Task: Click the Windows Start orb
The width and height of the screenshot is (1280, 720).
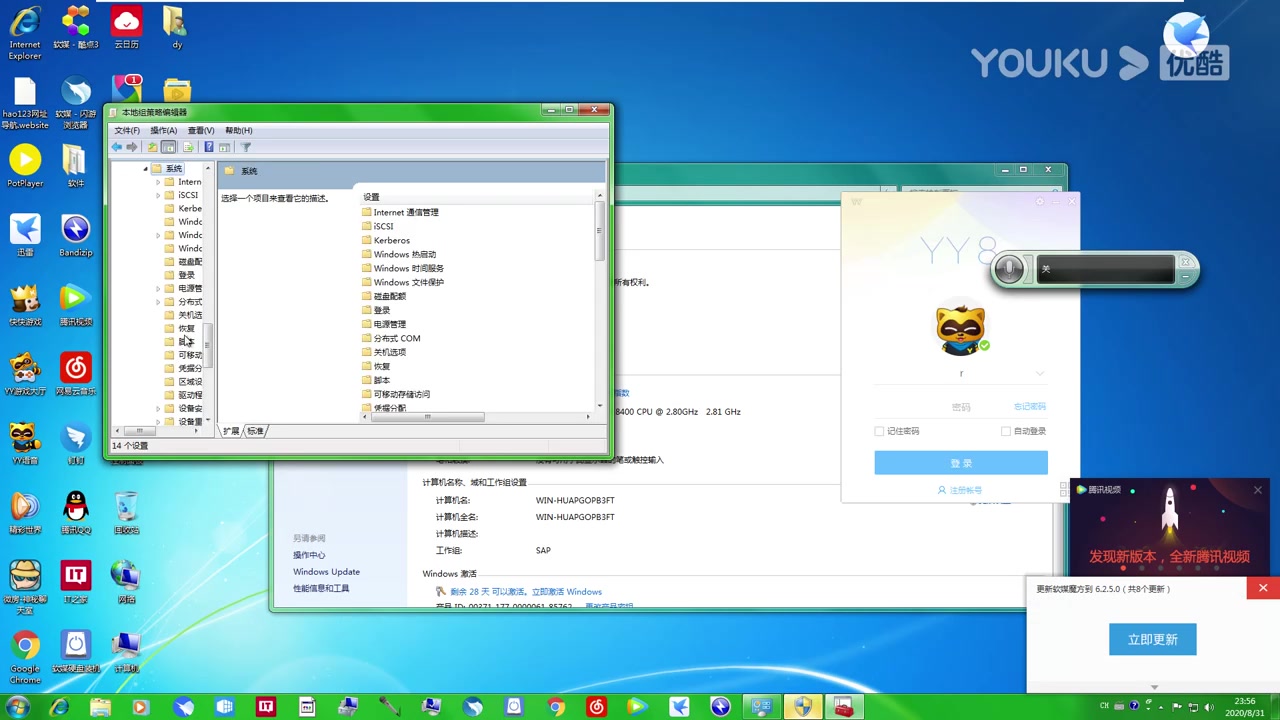Action: (17, 707)
